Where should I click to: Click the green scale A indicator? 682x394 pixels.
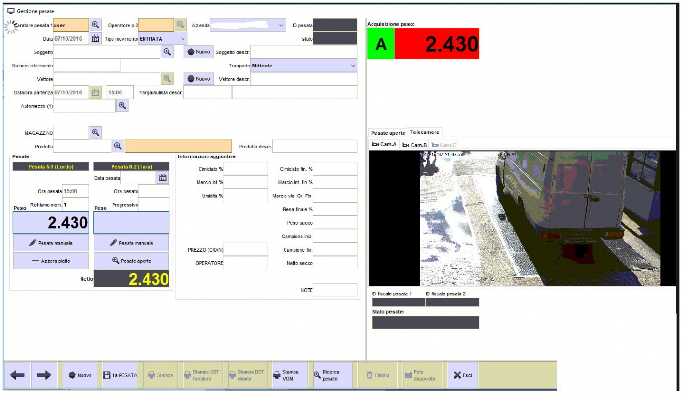pyautogui.click(x=381, y=43)
